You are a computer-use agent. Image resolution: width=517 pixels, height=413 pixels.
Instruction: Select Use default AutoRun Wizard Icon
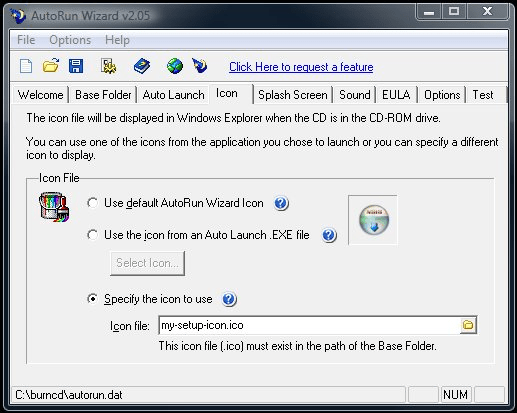(x=175, y=203)
